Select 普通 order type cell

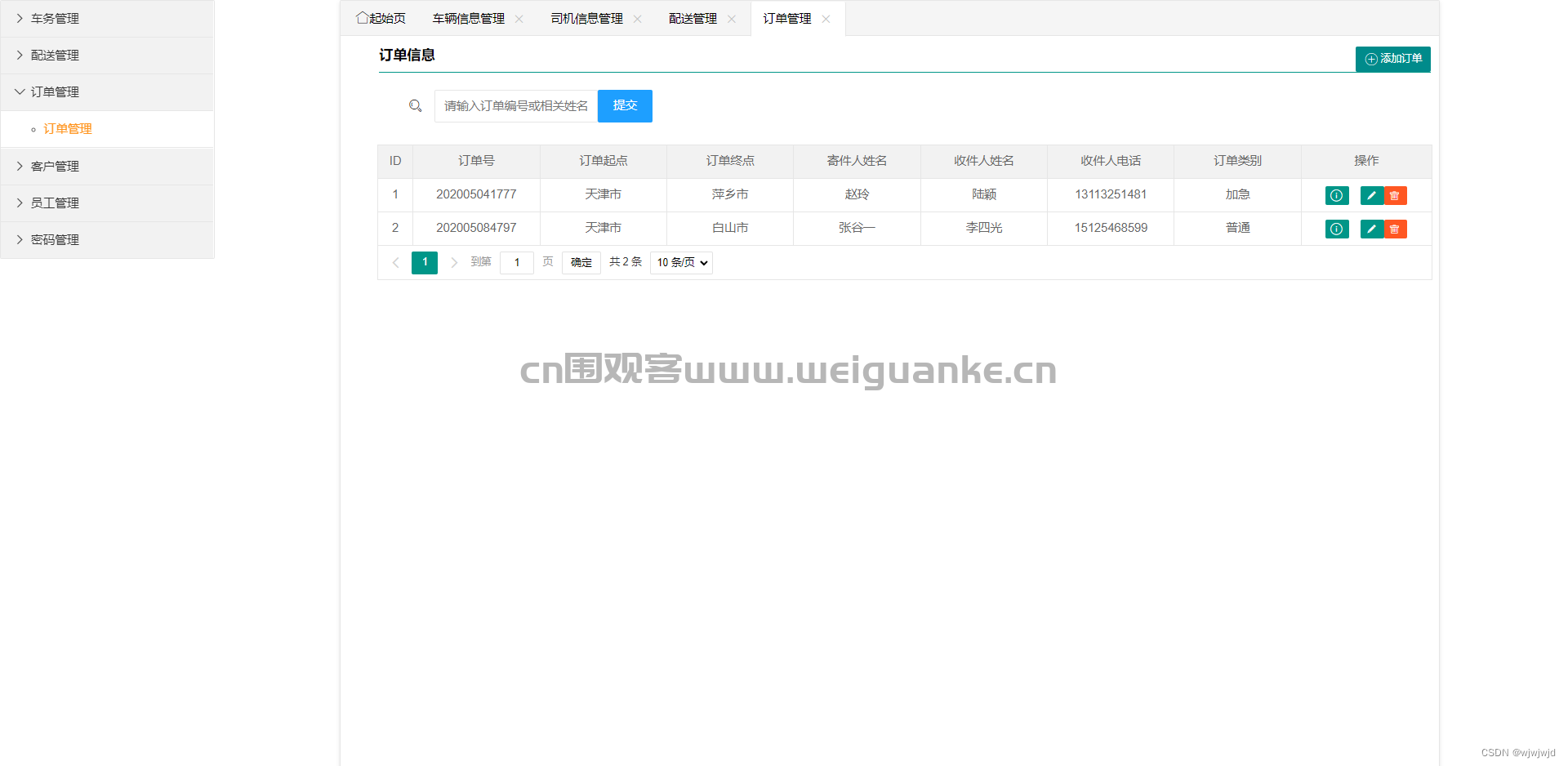pos(1237,228)
